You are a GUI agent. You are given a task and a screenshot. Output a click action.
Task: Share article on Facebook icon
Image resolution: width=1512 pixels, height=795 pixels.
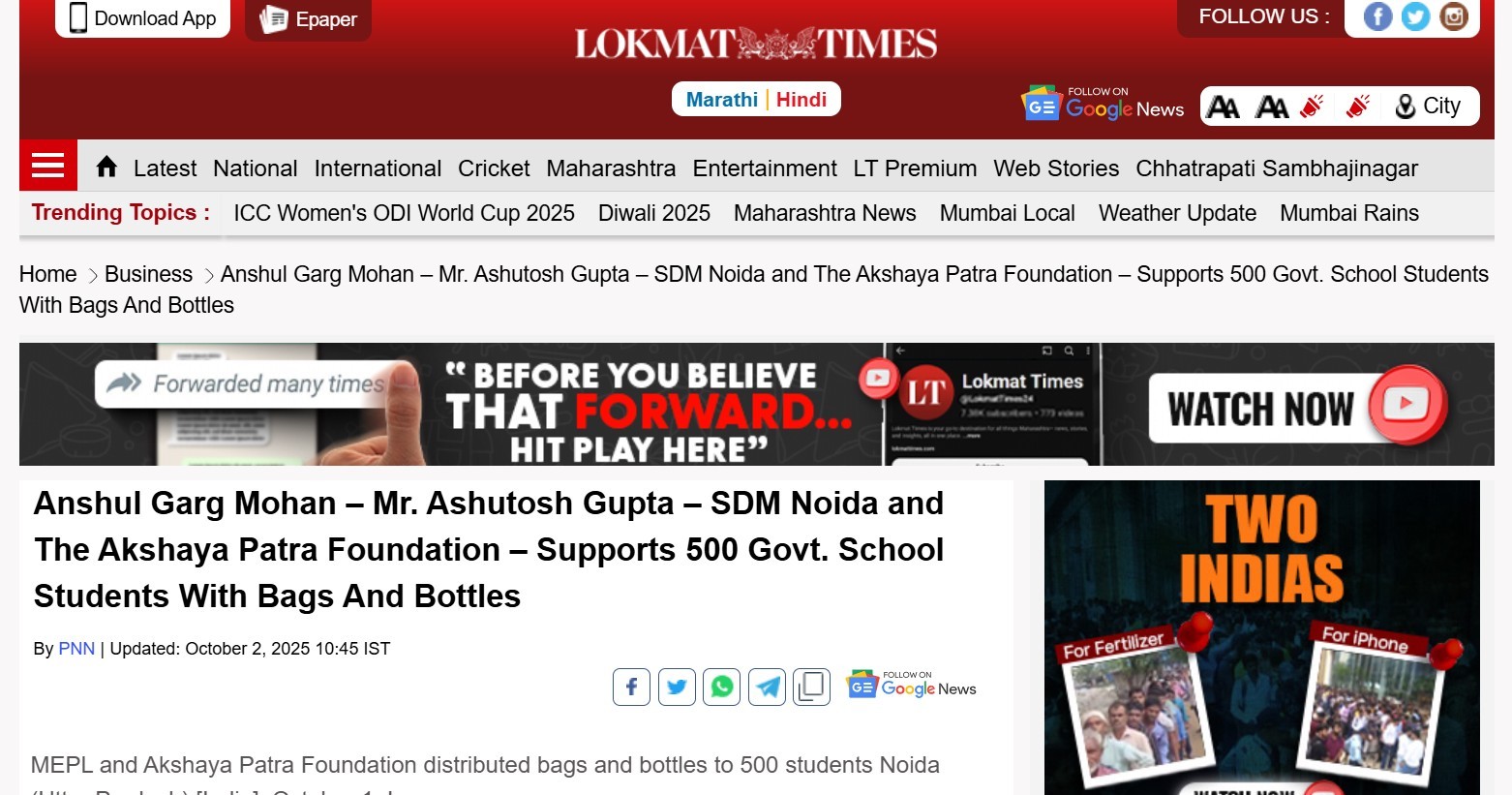(631, 688)
